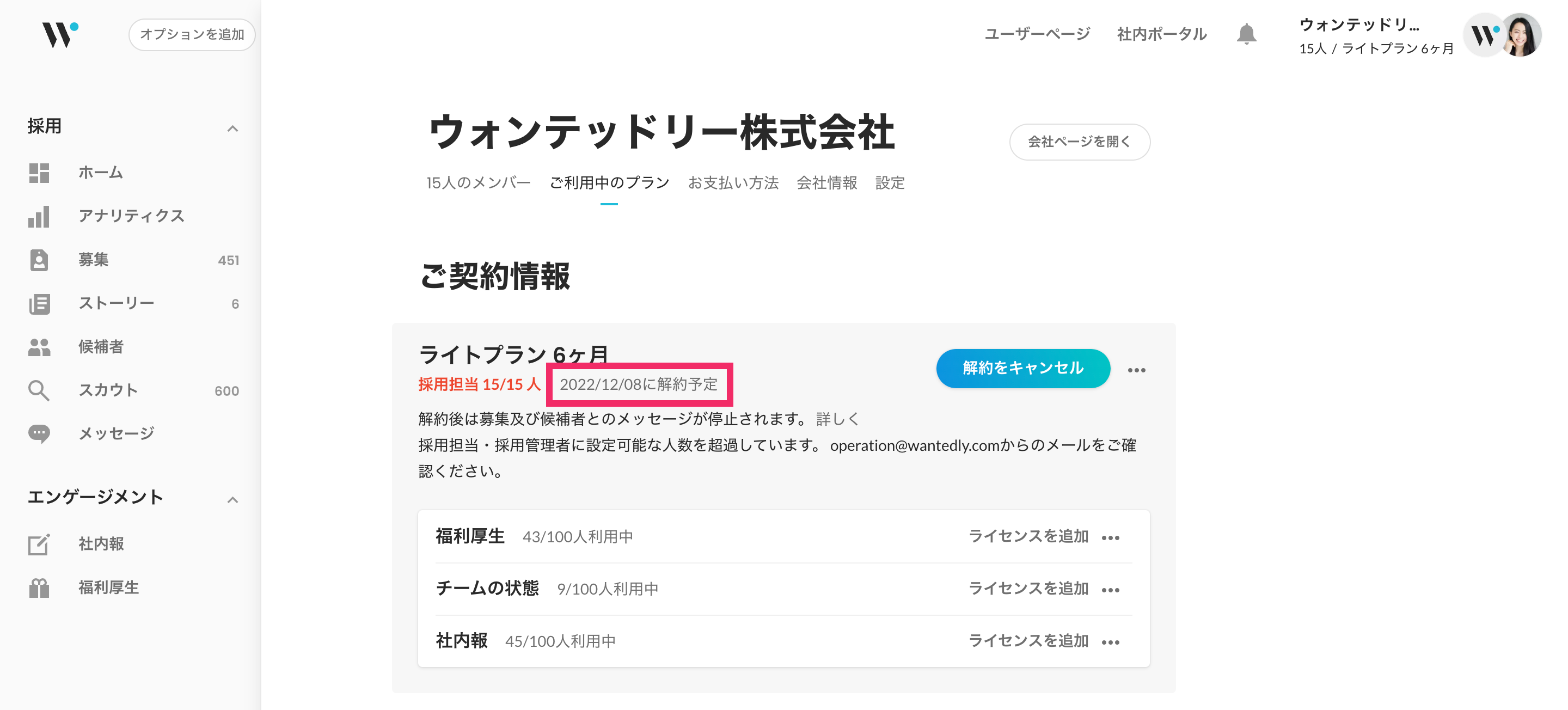Click the 600 count beside スカウト

(x=226, y=391)
